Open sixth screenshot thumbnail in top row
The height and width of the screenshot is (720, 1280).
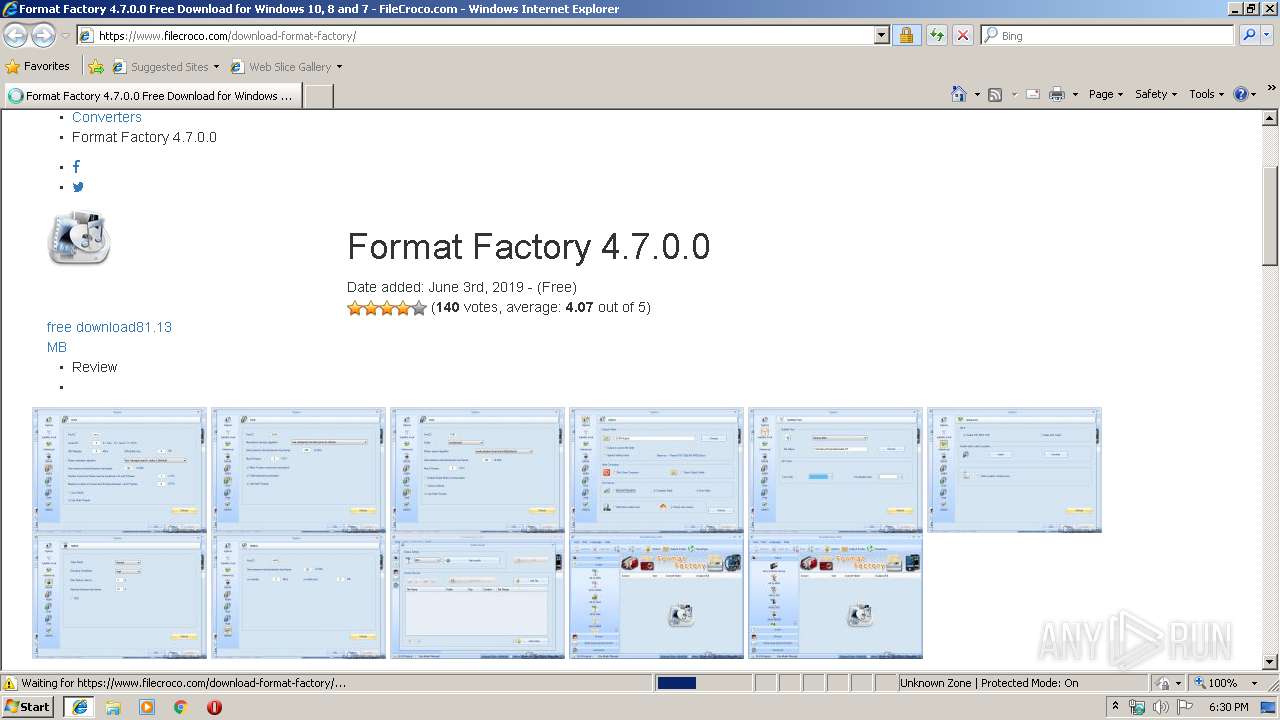(1015, 470)
